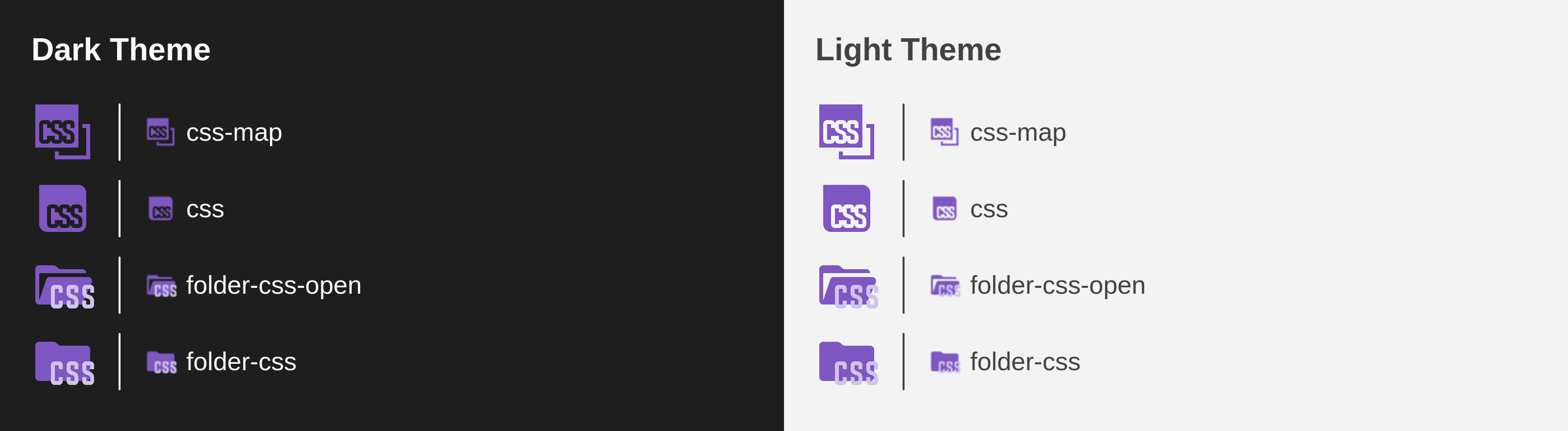The image size is (1568, 431).
Task: Select the large css file icon in Dark Theme
Action: pyautogui.click(x=63, y=208)
